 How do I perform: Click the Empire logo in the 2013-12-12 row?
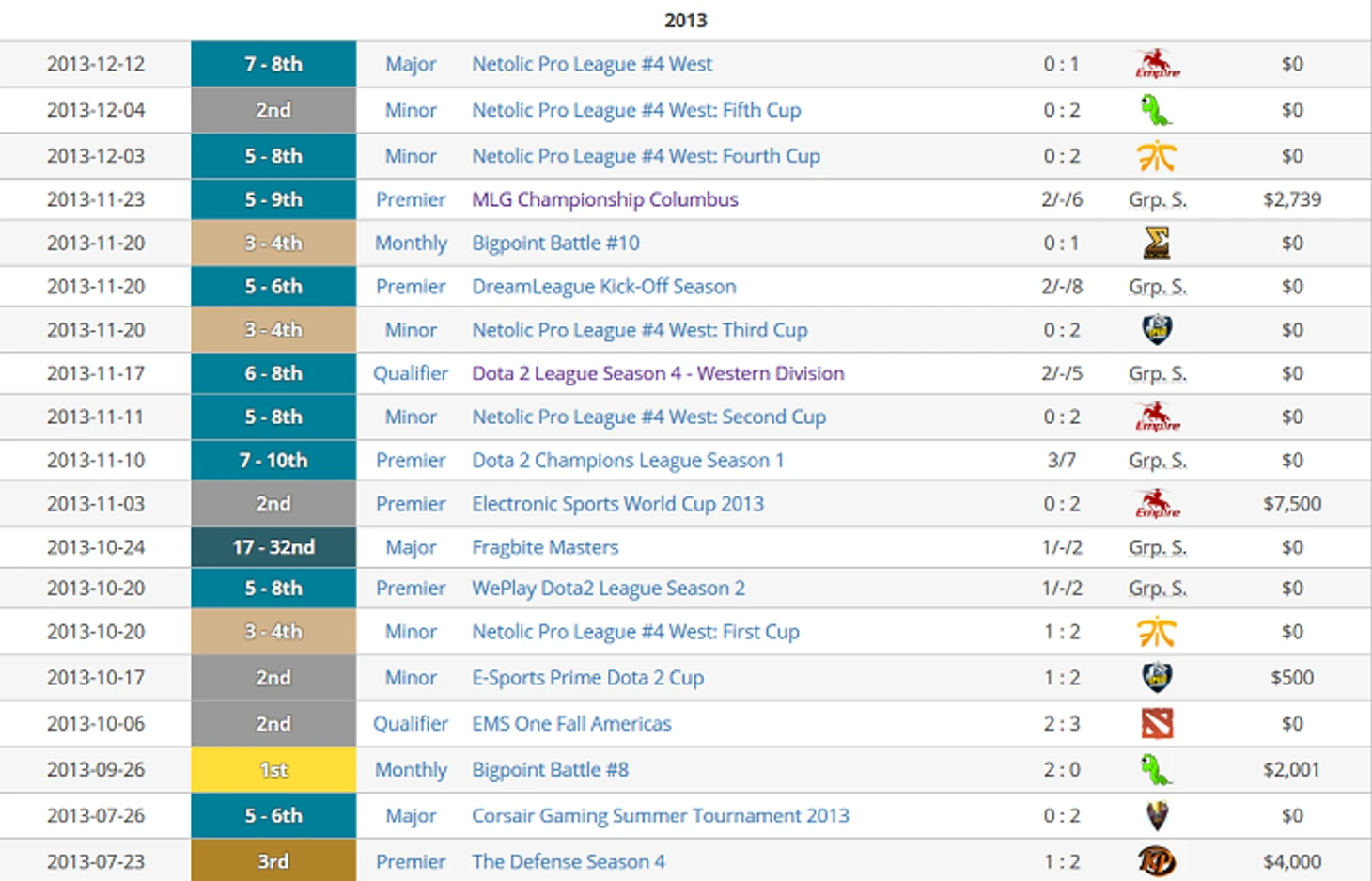(x=1157, y=64)
